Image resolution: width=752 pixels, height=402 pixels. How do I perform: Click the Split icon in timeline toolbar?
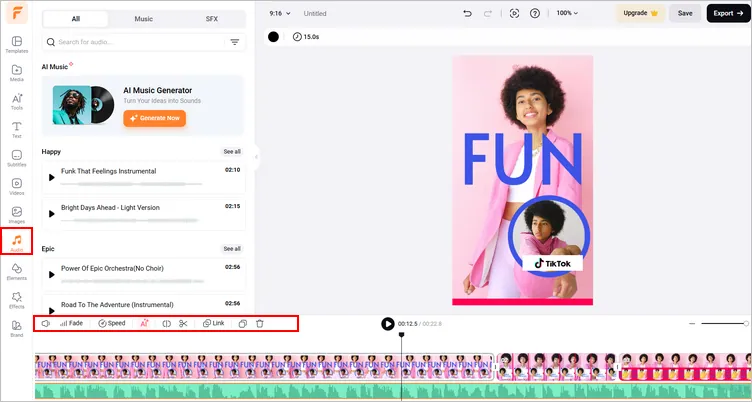166,323
